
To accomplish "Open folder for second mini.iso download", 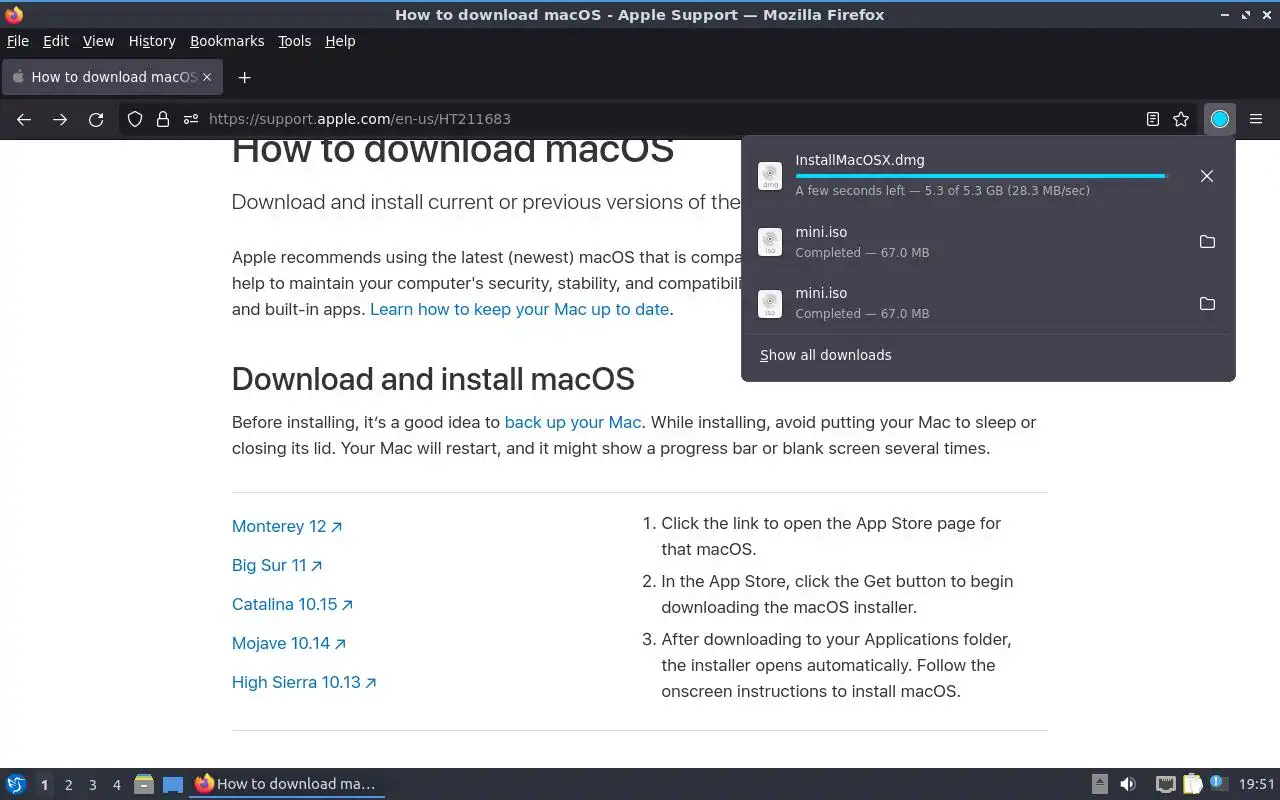I will click(x=1207, y=303).
